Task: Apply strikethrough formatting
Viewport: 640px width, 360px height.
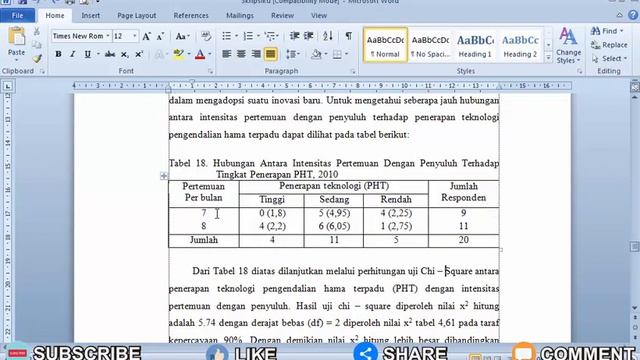Action: pyautogui.click(x=109, y=54)
